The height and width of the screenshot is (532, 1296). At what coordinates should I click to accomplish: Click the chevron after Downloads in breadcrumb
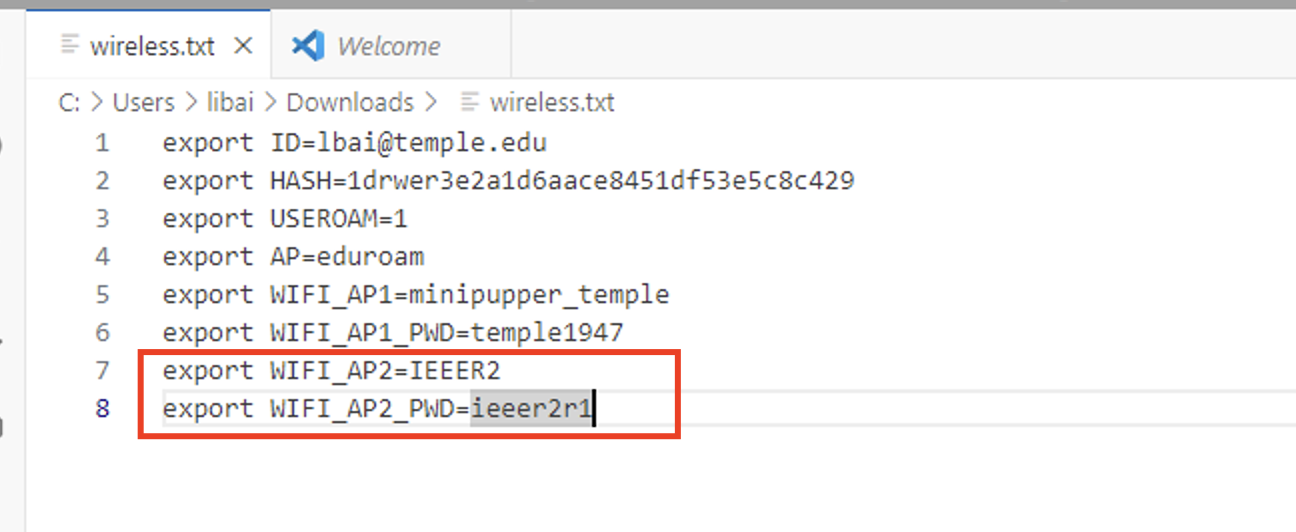(x=431, y=102)
